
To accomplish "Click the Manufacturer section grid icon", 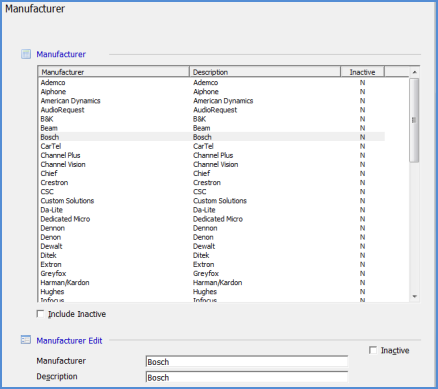I will (x=26, y=54).
